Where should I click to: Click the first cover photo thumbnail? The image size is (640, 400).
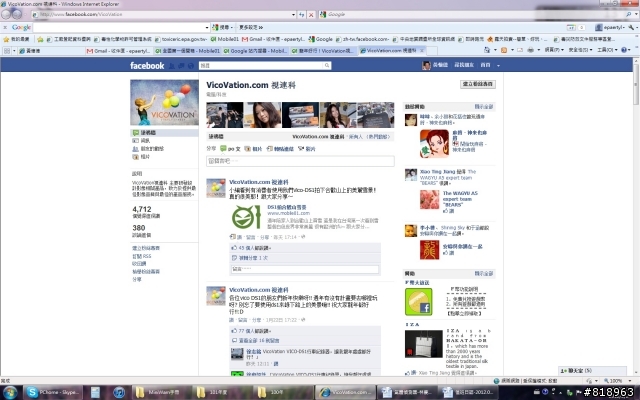(224, 115)
